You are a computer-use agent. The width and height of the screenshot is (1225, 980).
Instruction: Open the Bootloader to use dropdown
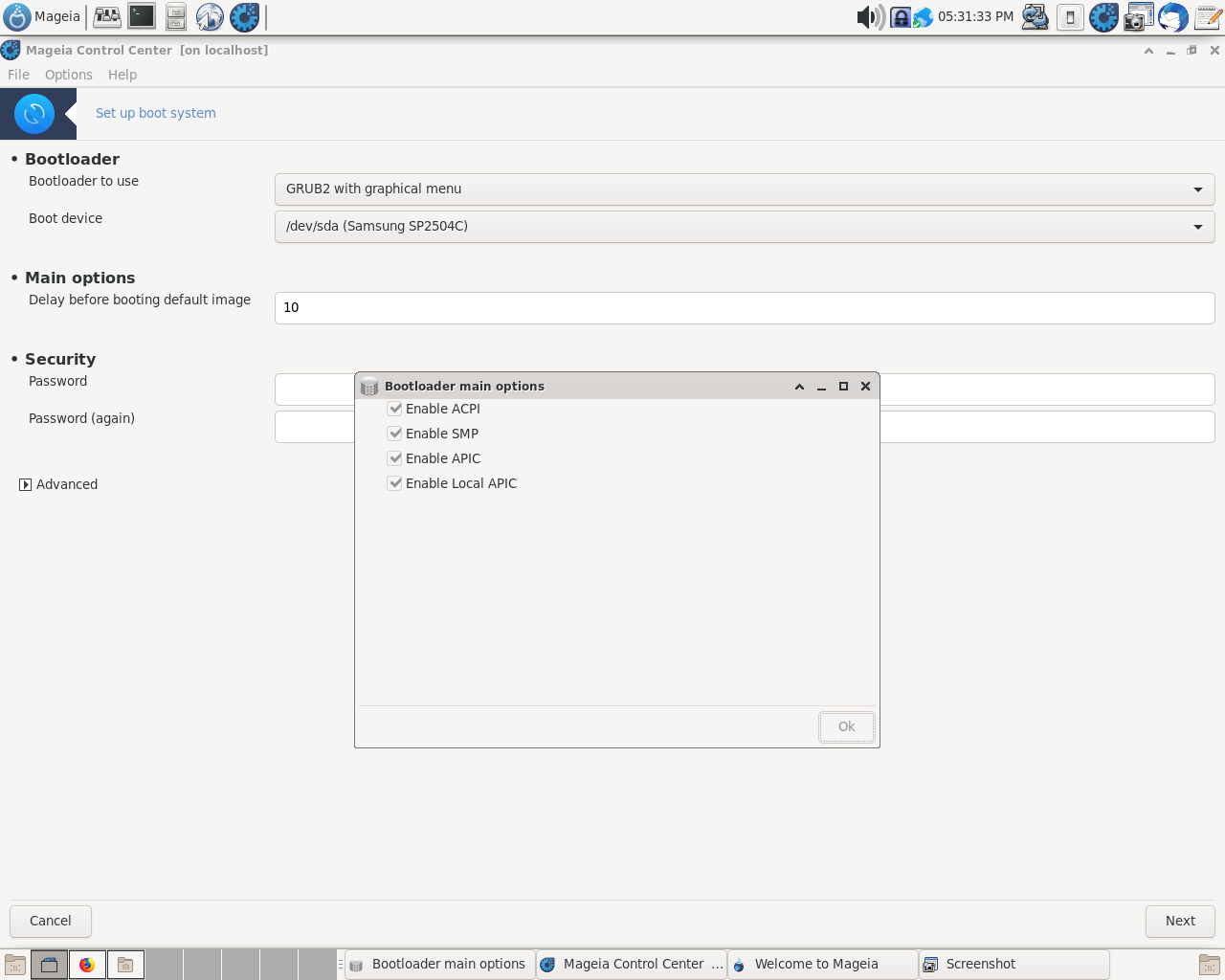pos(745,189)
